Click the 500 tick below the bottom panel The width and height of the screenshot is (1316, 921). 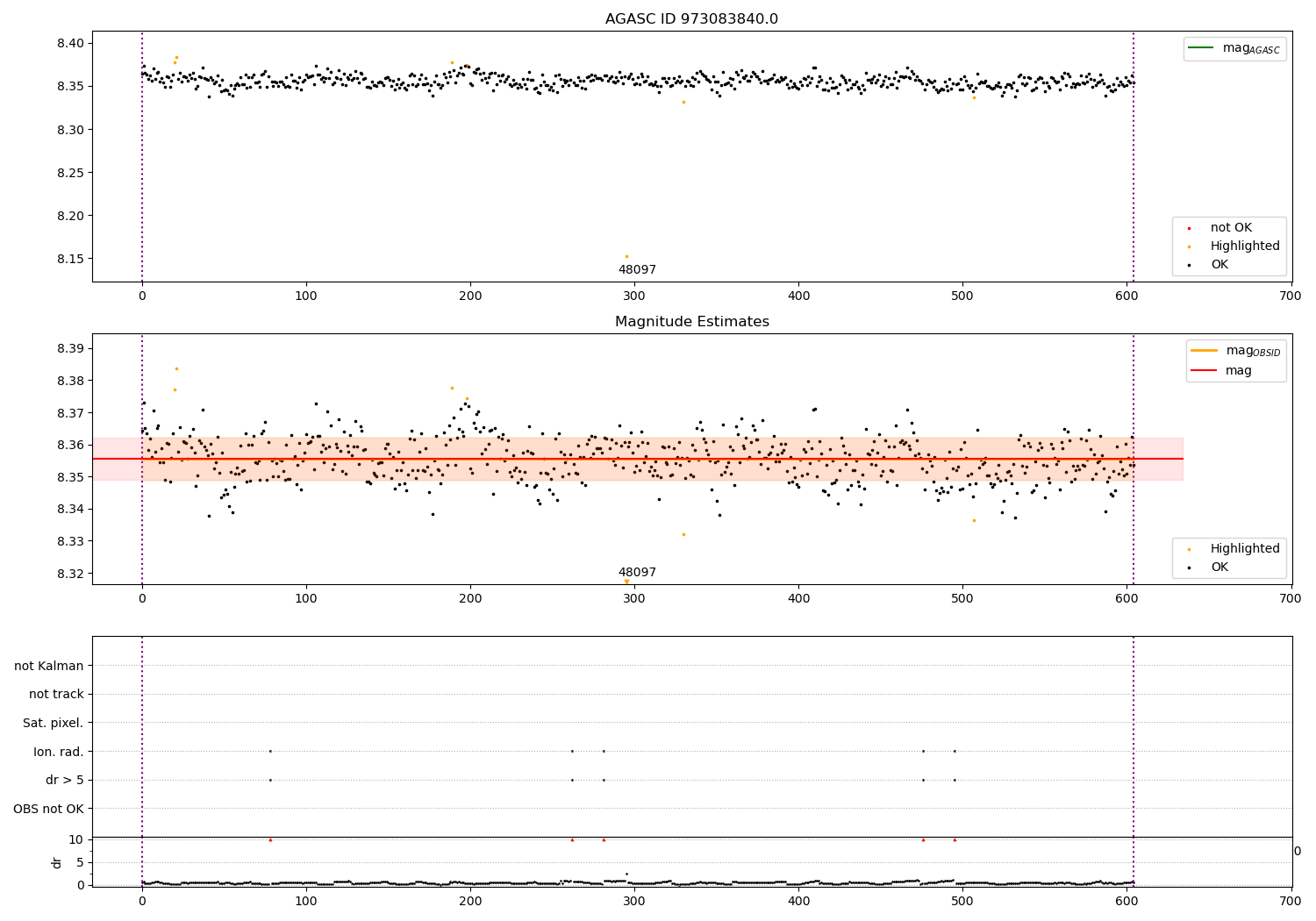[962, 901]
